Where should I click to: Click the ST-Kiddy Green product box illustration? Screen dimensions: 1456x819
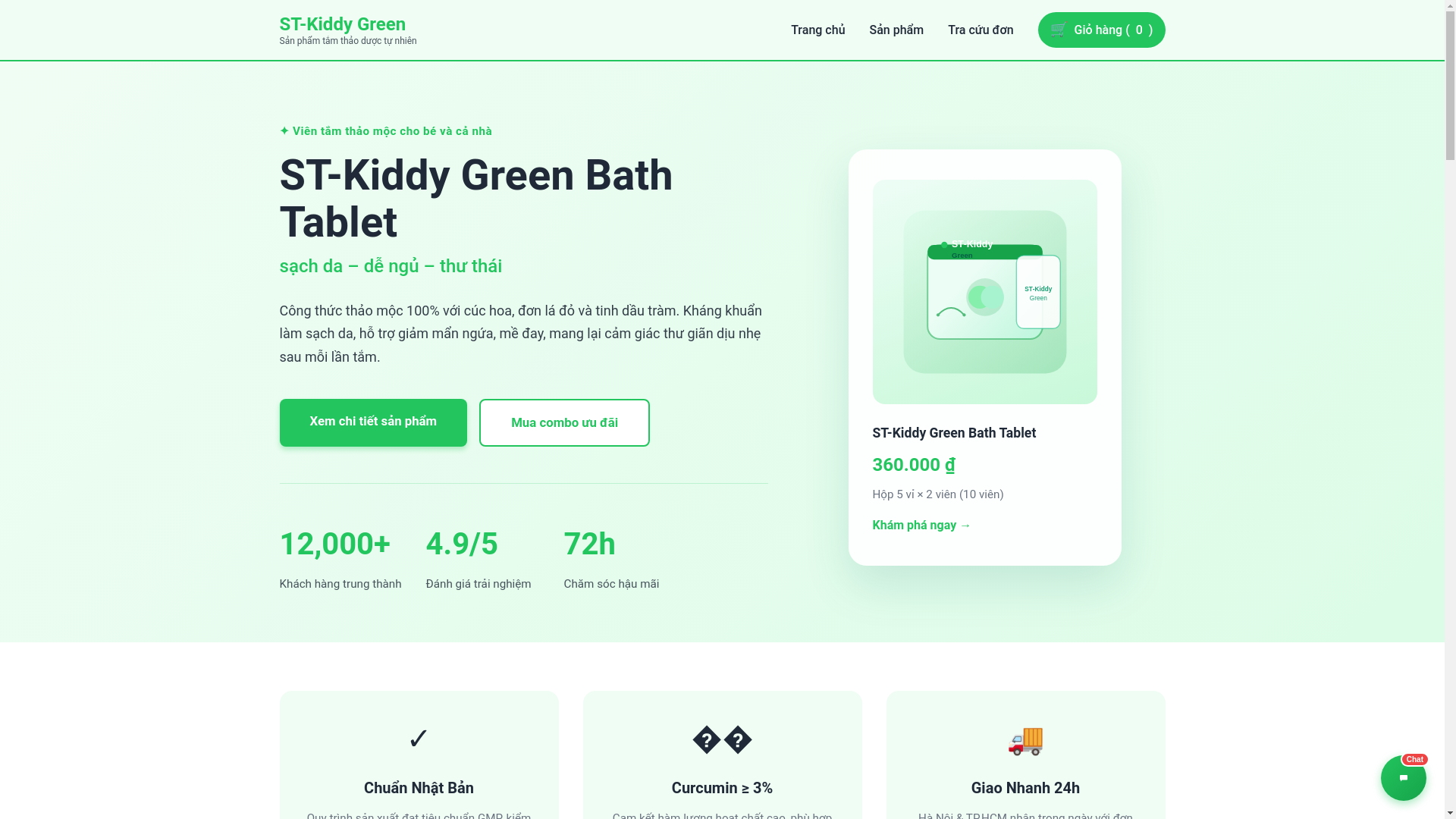pyautogui.click(x=984, y=292)
